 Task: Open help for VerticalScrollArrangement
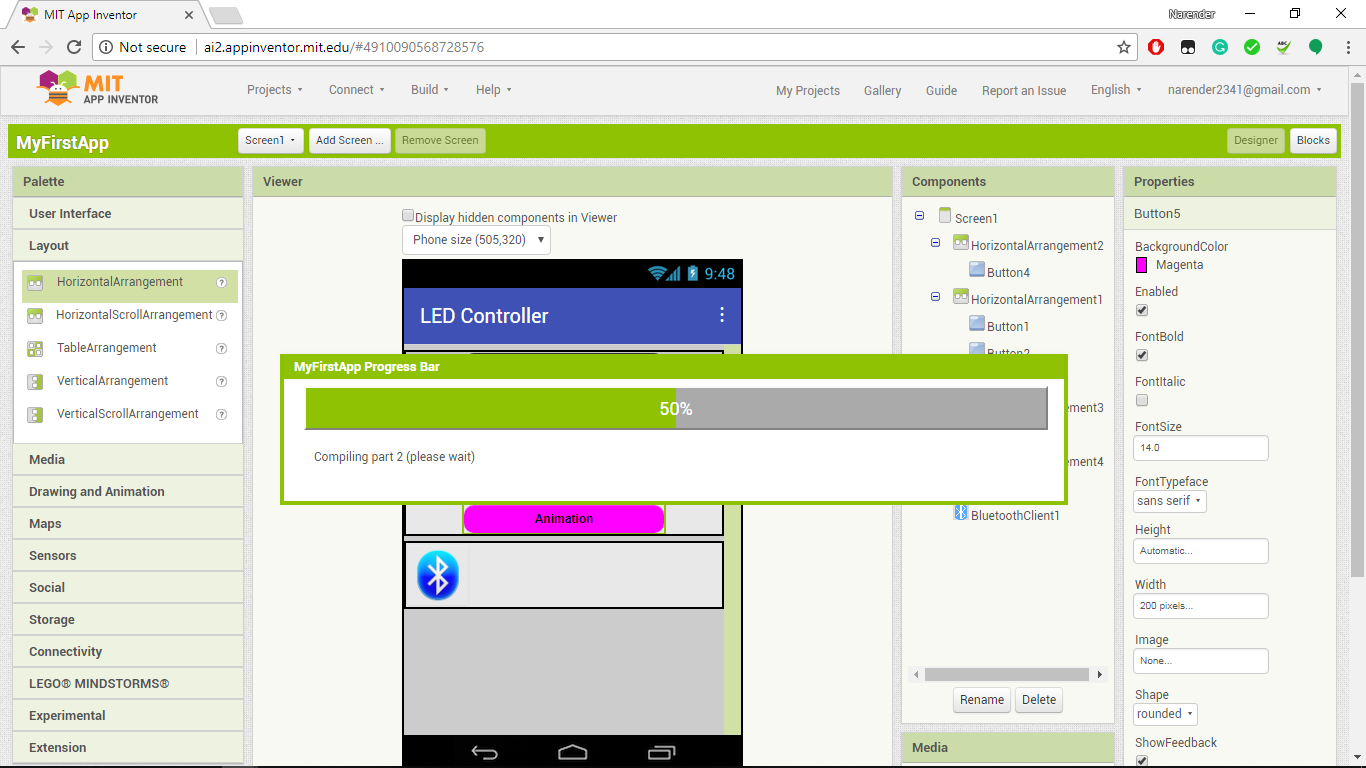point(222,415)
